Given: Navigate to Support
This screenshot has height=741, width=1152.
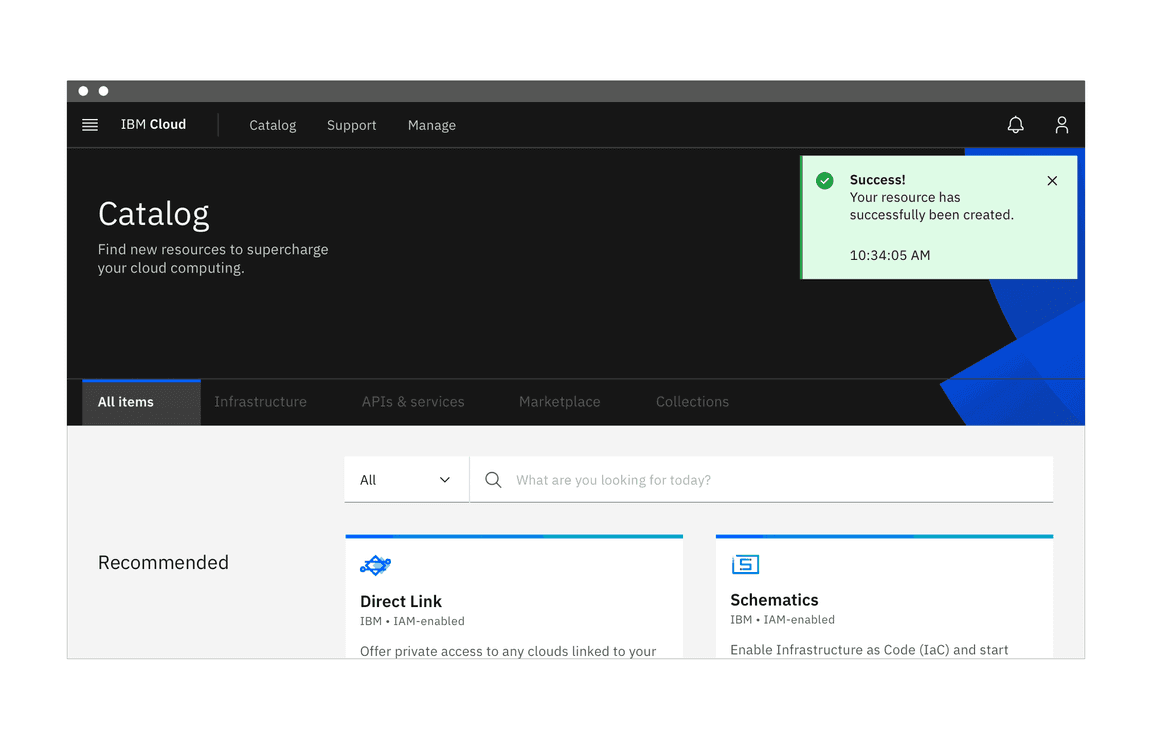Looking at the screenshot, I should tap(351, 125).
